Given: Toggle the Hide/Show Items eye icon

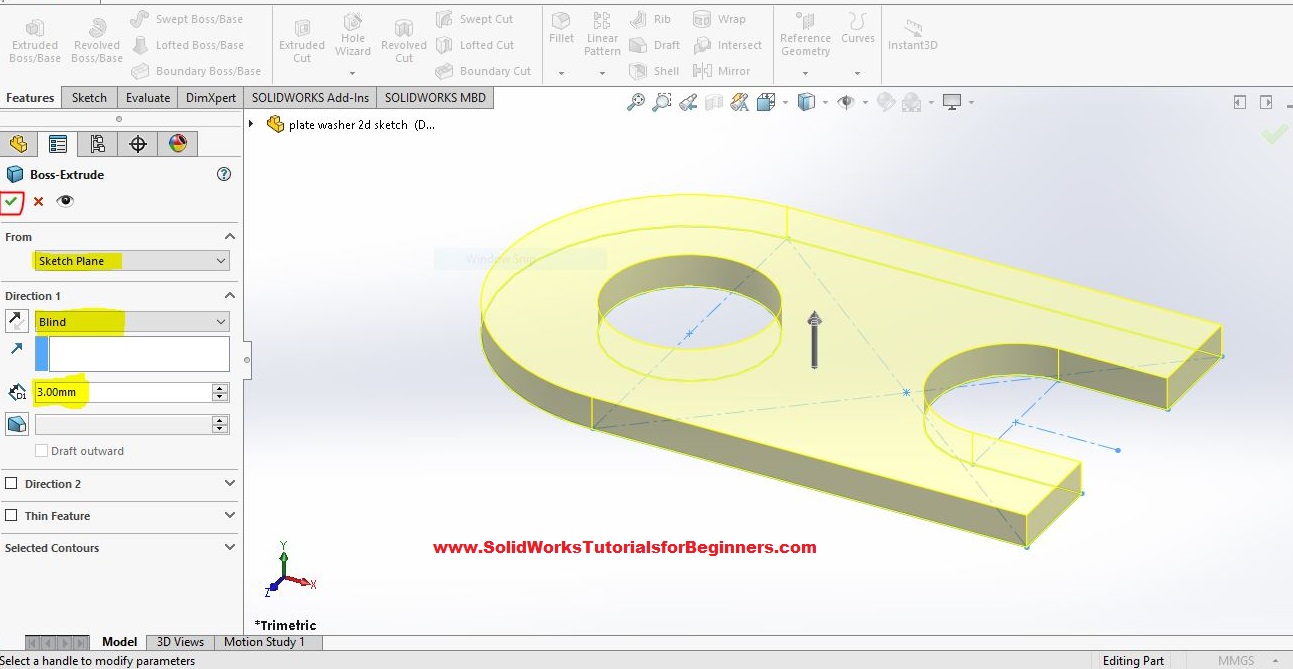Looking at the screenshot, I should pos(846,102).
